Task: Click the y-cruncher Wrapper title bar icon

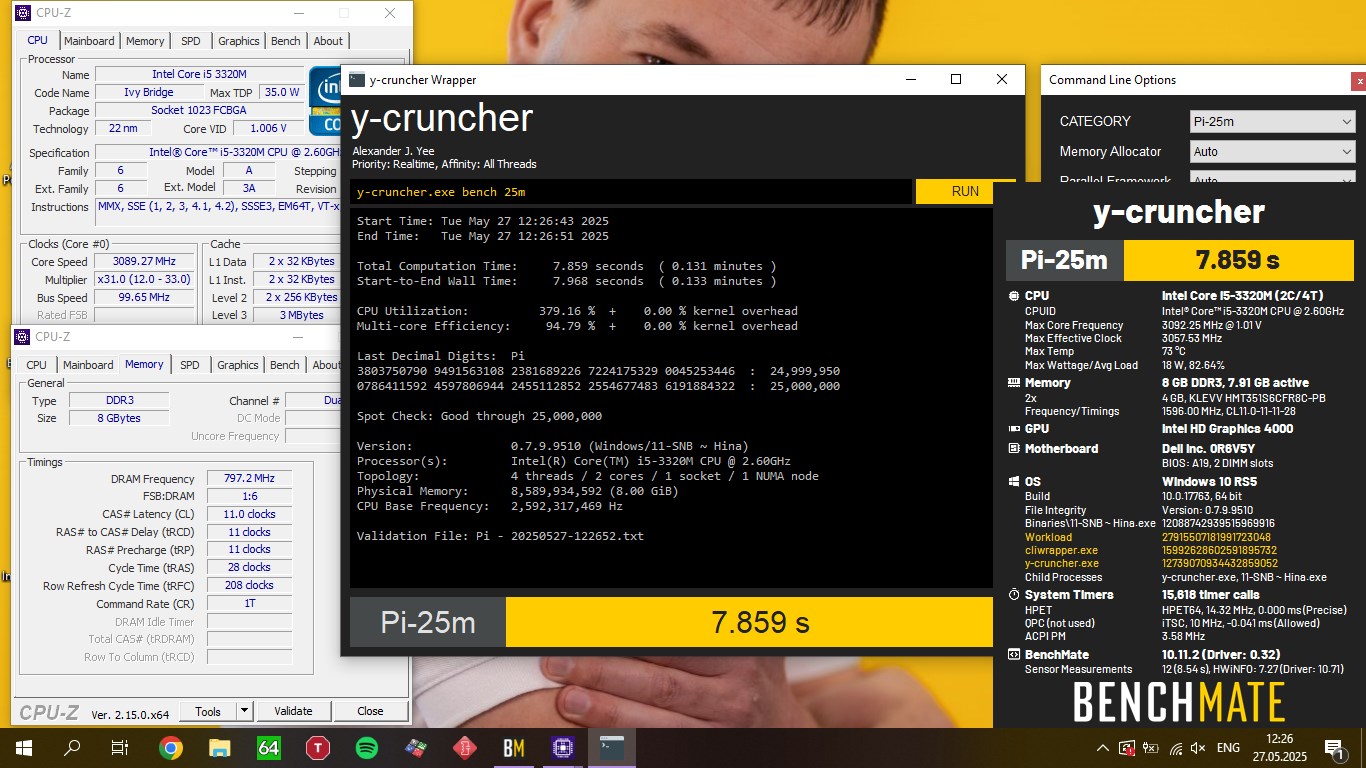Action: coord(356,80)
